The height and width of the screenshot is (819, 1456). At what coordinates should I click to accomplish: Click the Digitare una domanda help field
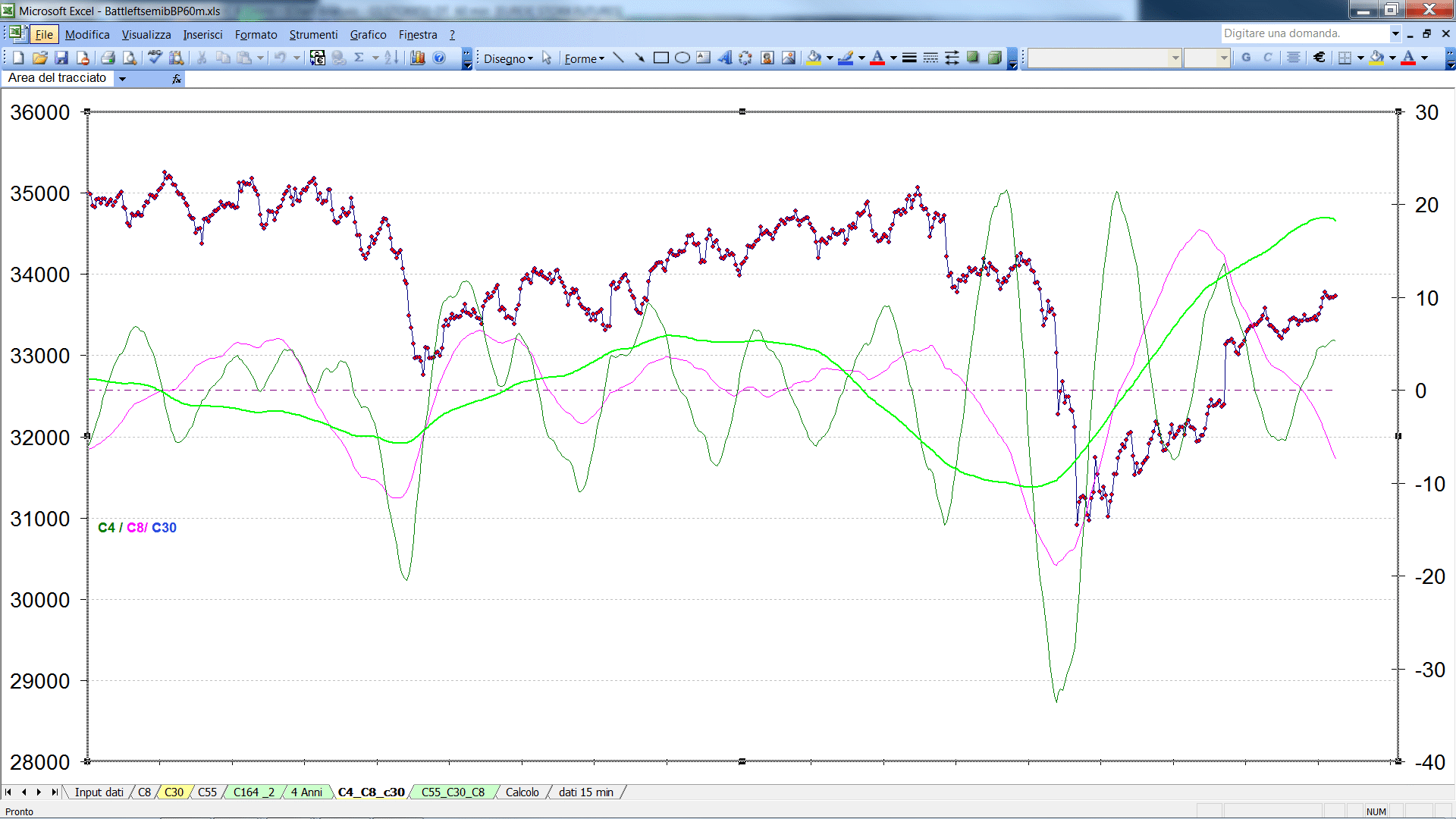coord(1304,33)
